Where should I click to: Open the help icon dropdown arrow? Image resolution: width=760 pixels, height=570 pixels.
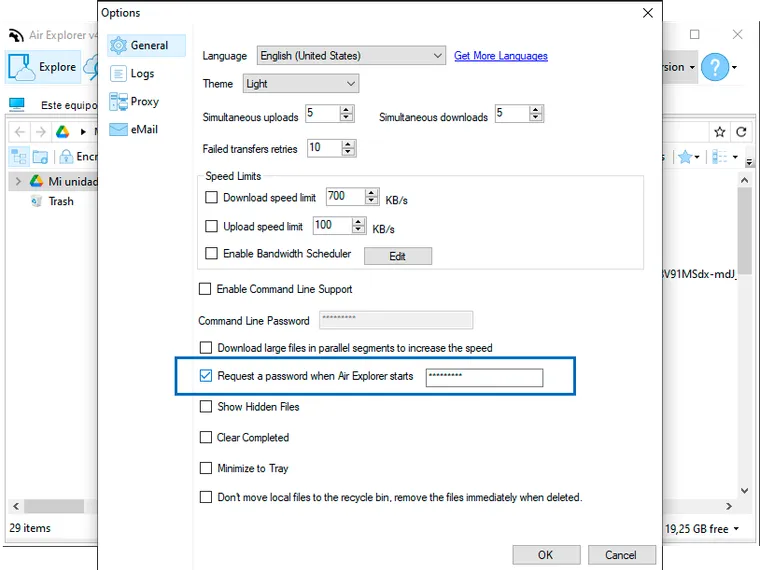tap(735, 67)
